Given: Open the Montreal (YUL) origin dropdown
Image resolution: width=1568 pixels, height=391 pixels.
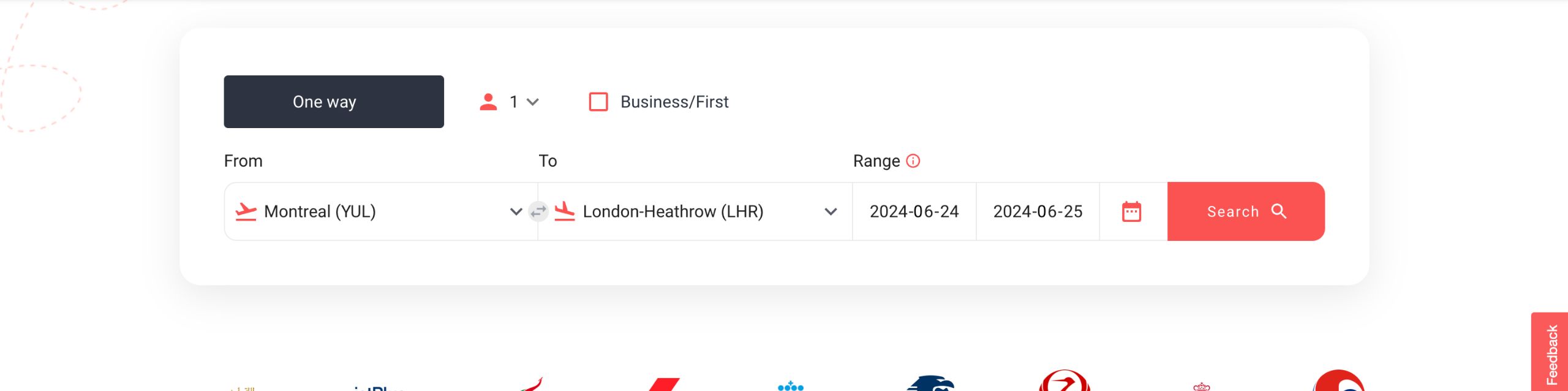Looking at the screenshot, I should [381, 211].
